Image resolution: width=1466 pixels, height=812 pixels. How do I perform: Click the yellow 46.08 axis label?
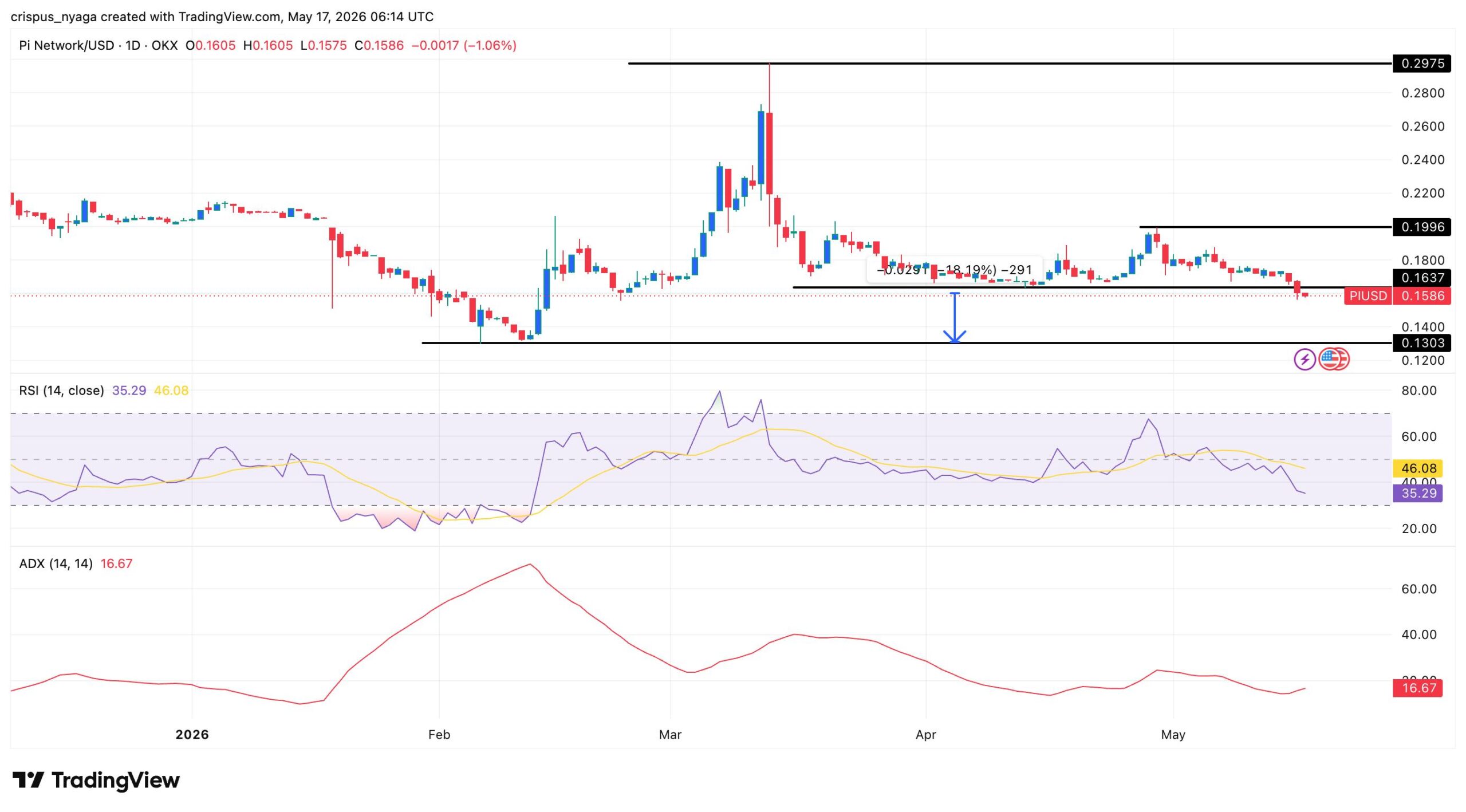(1418, 468)
